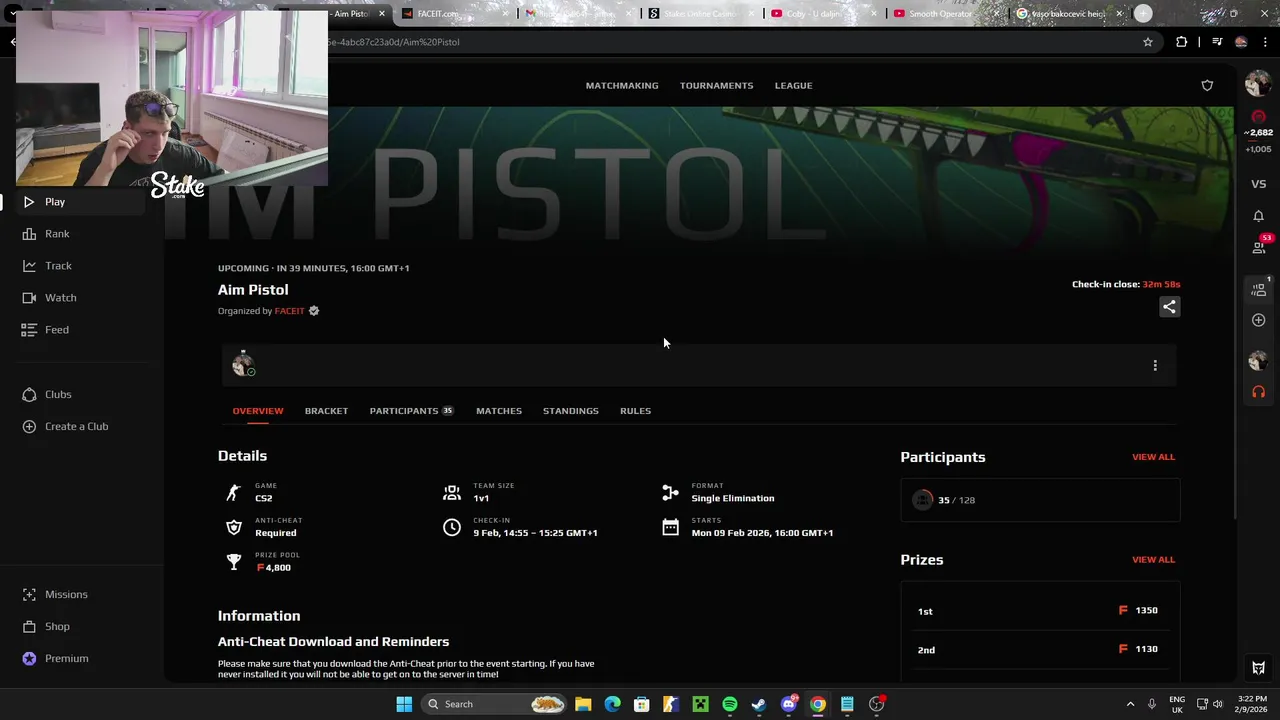Click the FACEIT organizer link
Screen dimensions: 1280x720
[x=290, y=311]
